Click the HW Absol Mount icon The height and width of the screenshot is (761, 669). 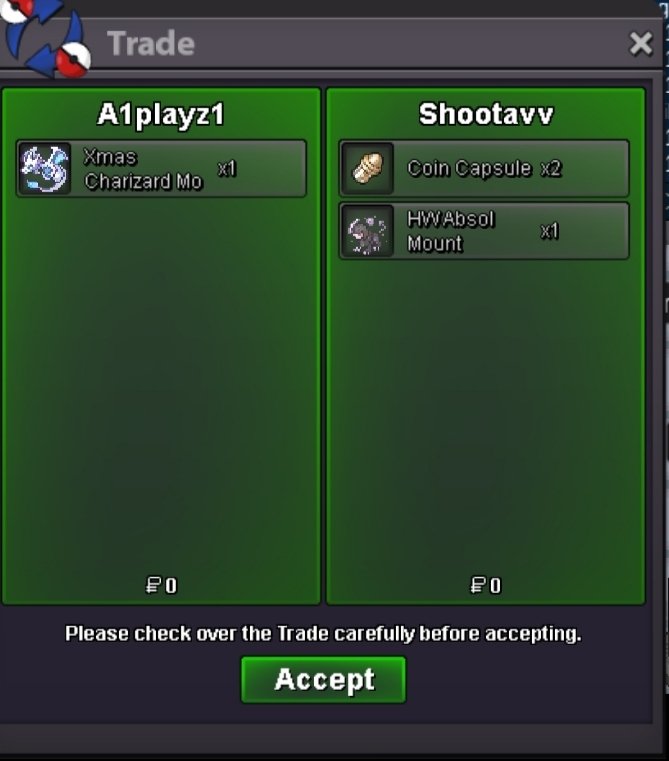click(x=368, y=231)
